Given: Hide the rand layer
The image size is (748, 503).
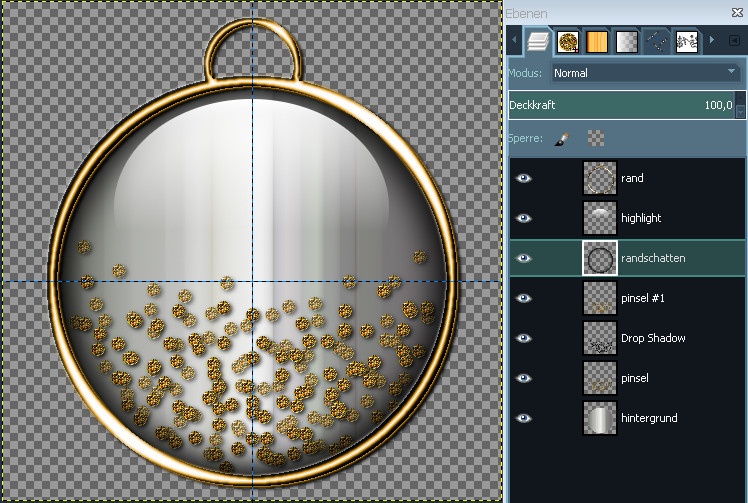Looking at the screenshot, I should pos(525,179).
